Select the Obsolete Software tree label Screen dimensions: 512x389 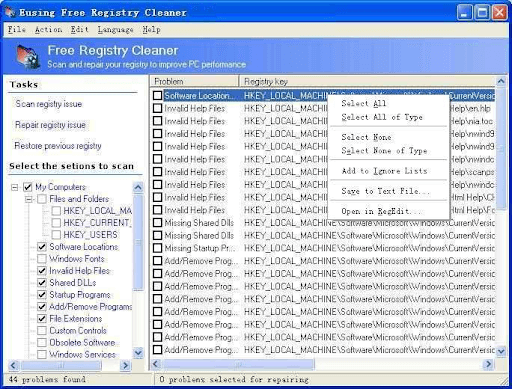pyautogui.click(x=82, y=343)
